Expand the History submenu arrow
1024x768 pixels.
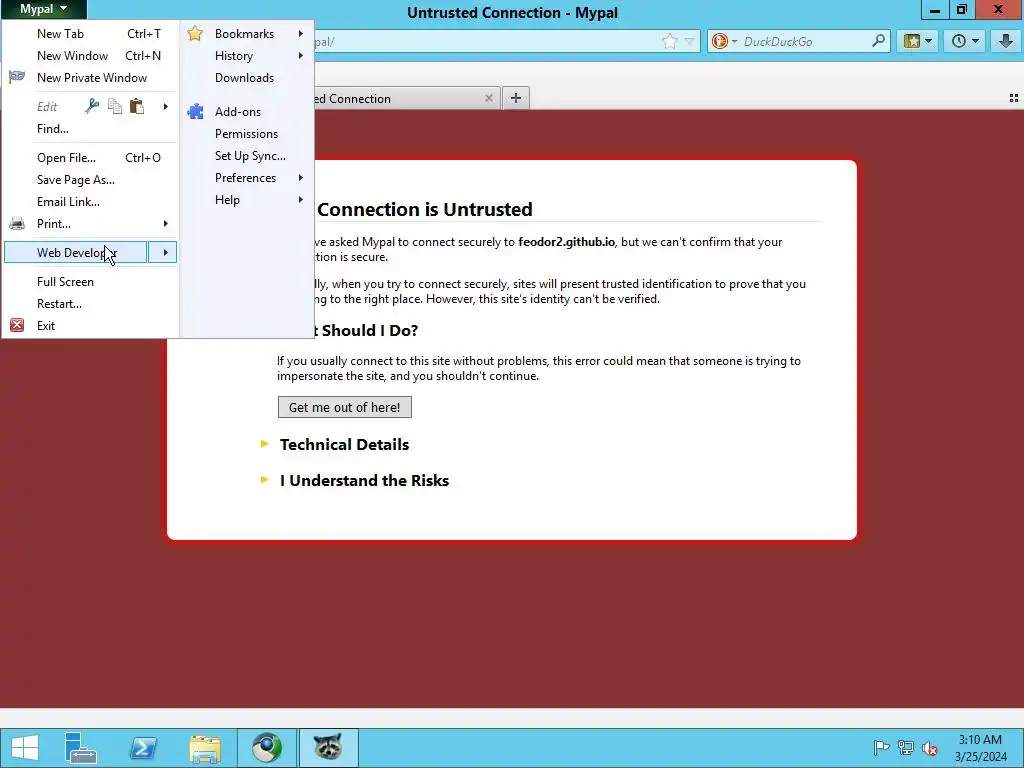coord(300,56)
